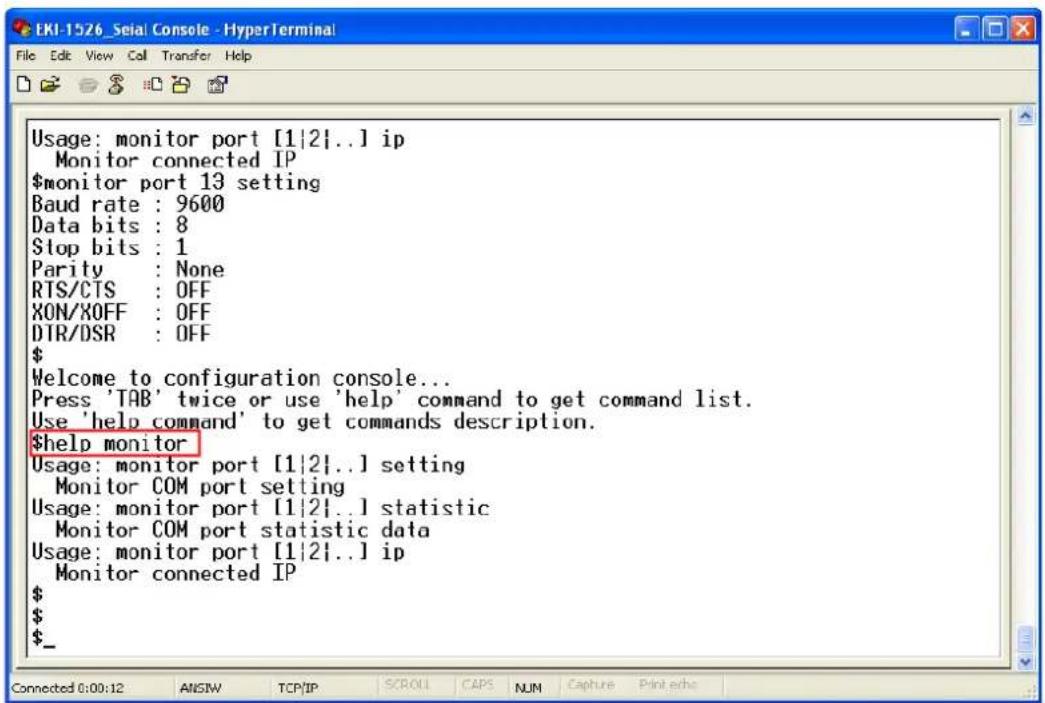Click the usage line ending in 'statistic'
The width and height of the screenshot is (1045, 703).
261,508
